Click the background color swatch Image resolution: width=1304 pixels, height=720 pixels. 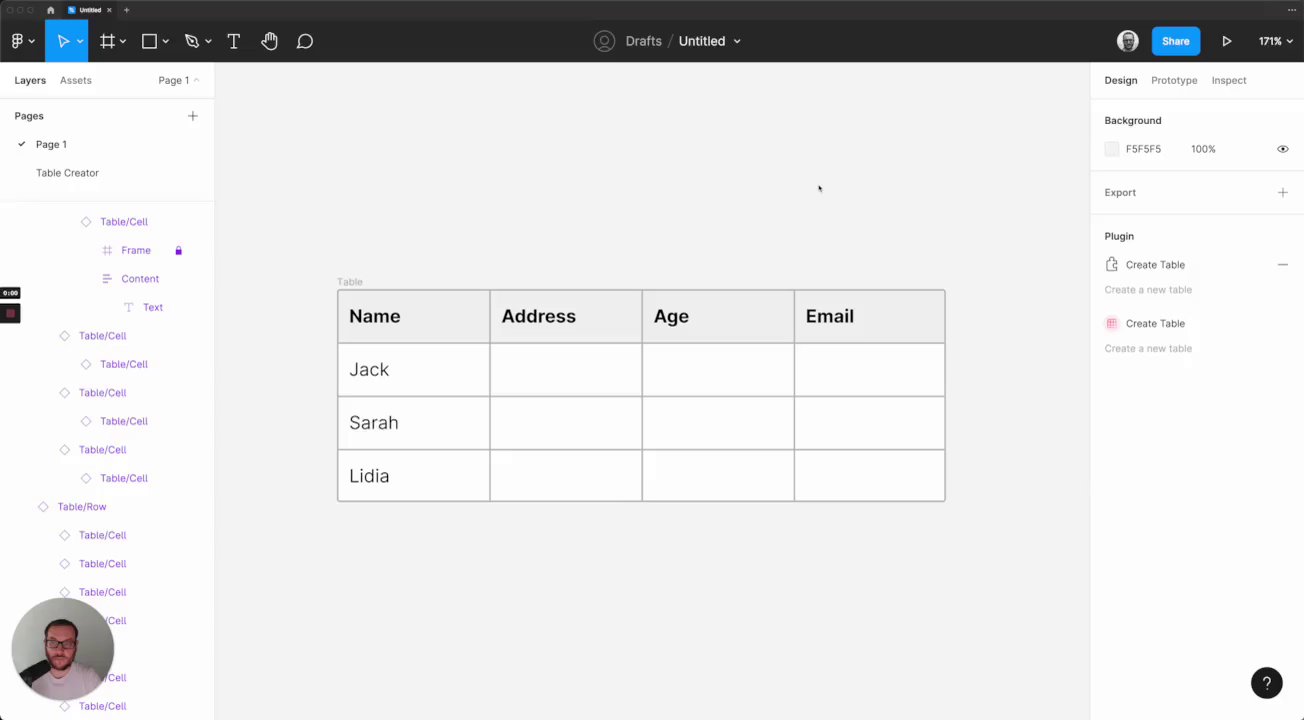point(1112,149)
